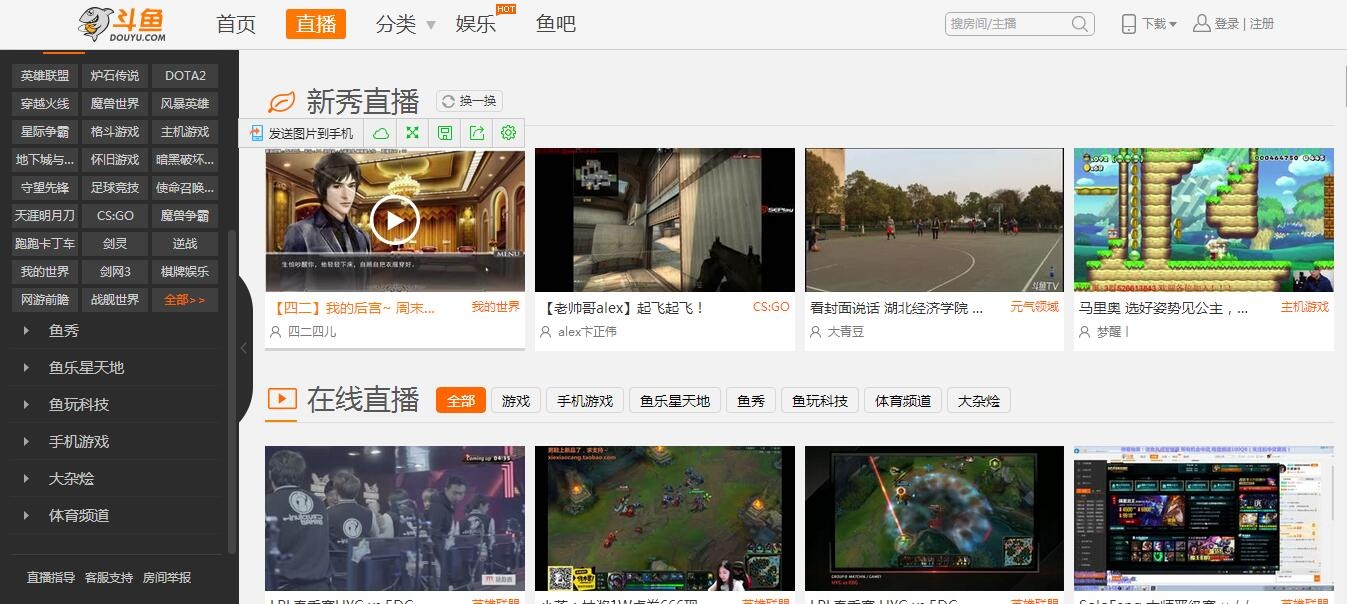The image size is (1347, 604).
Task: Click the user login avatar icon
Action: pyautogui.click(x=1202, y=23)
